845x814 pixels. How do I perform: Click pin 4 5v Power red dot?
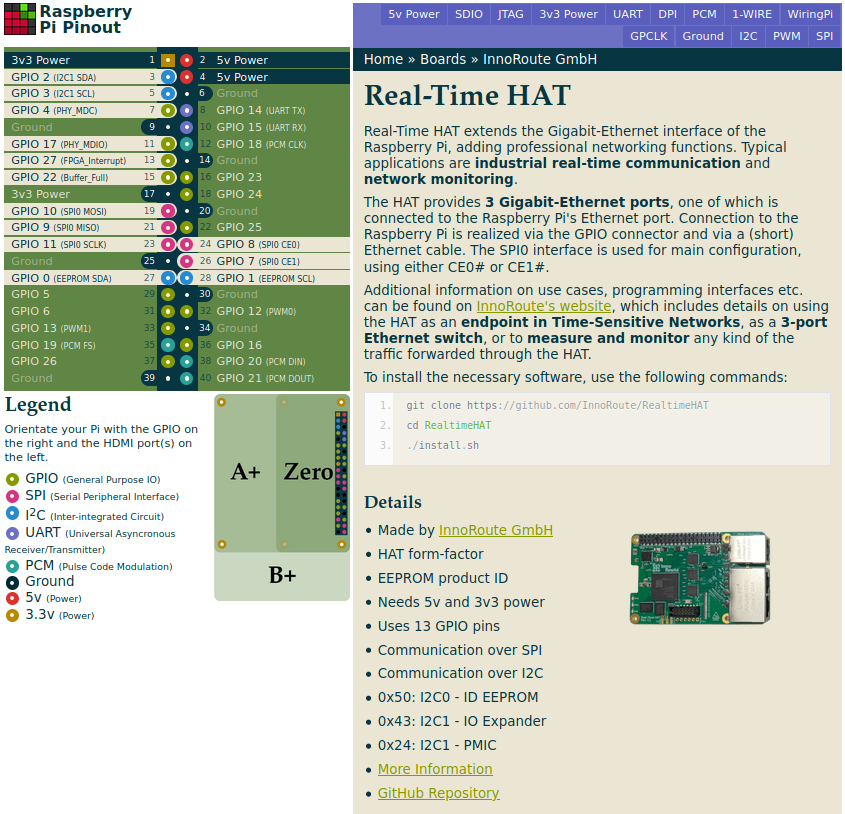[x=186, y=77]
